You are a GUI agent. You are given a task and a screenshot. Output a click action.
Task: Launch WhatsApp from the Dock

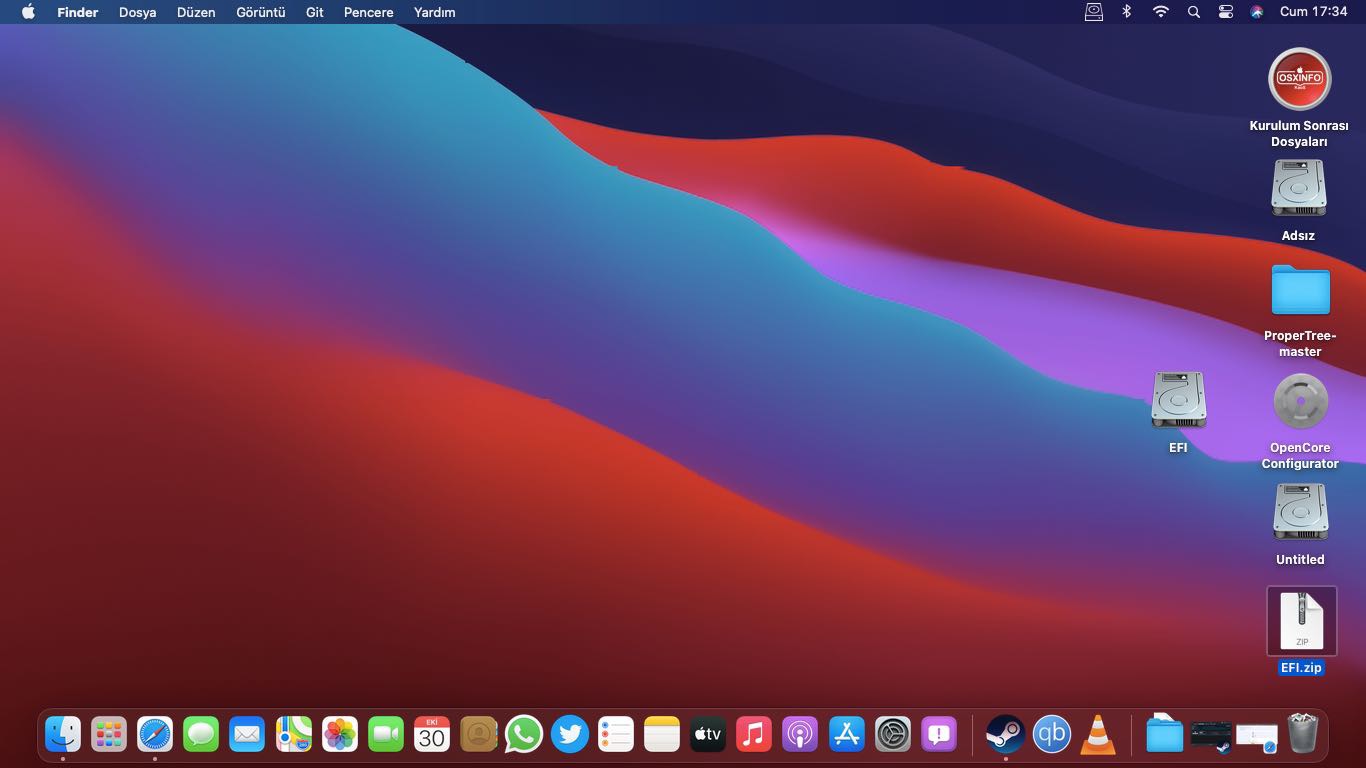click(524, 734)
